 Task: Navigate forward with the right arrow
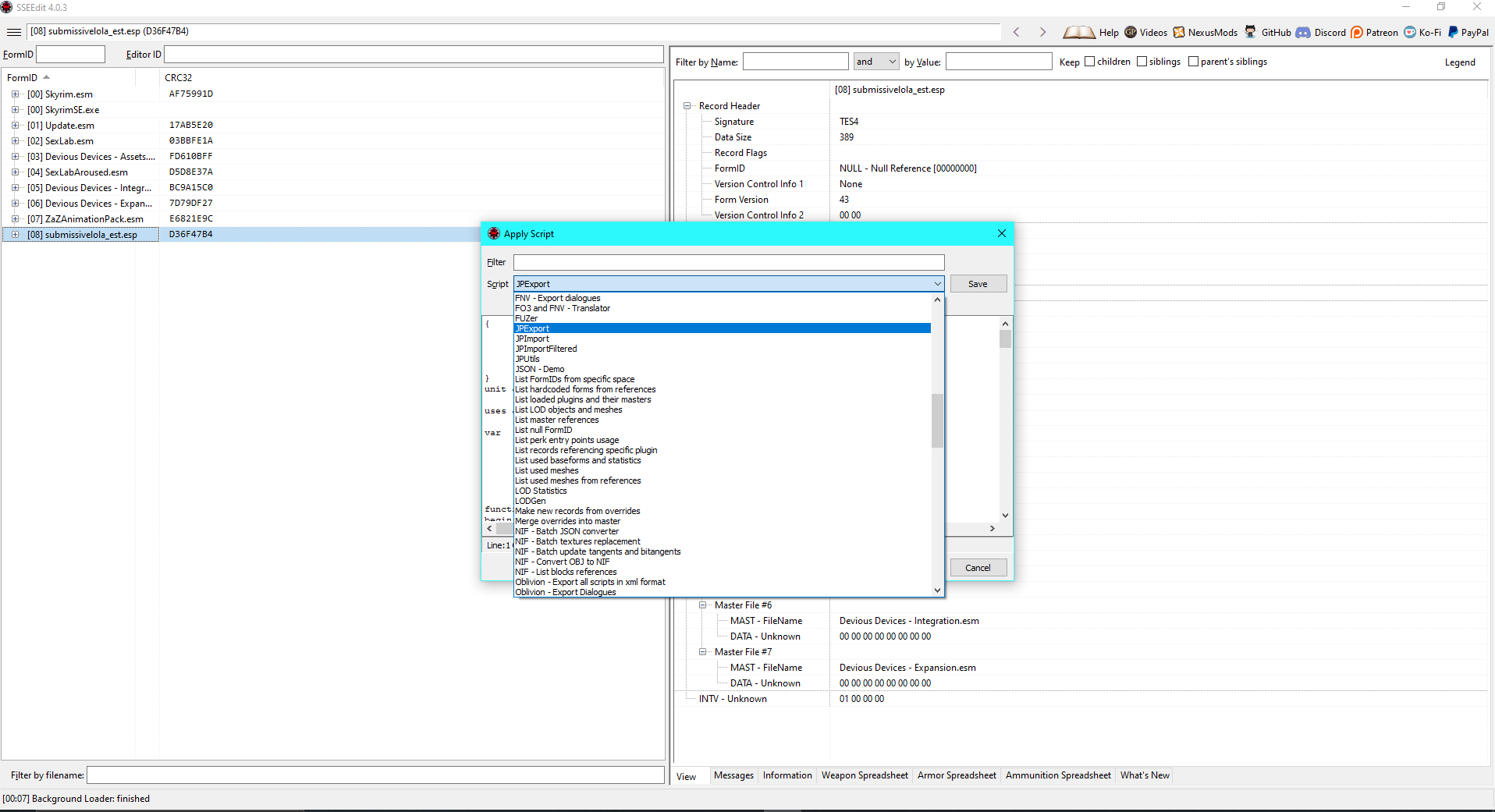[1042, 32]
